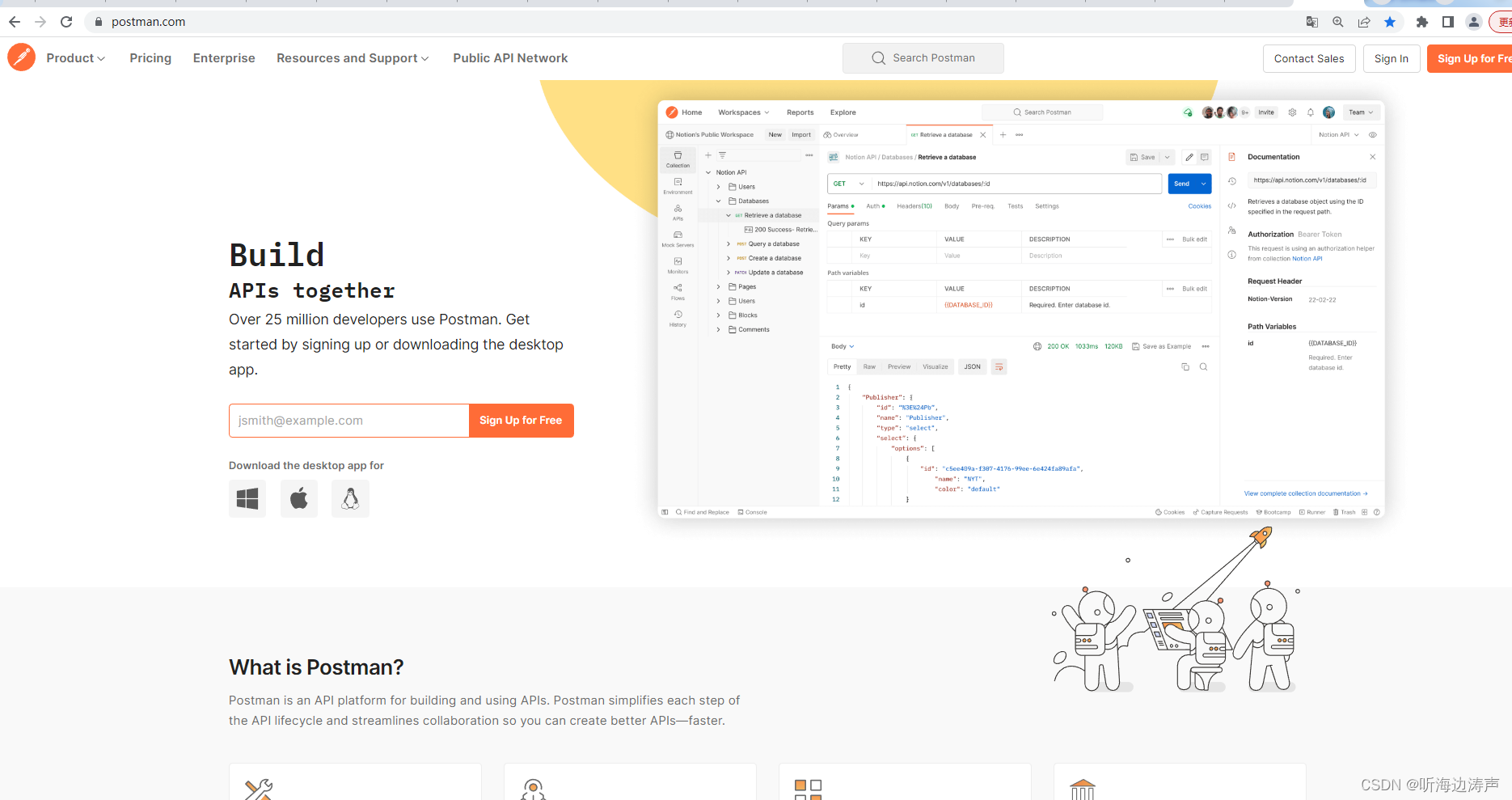Click copy response icon in Body panel
The height and width of the screenshot is (800, 1512).
(x=1185, y=367)
